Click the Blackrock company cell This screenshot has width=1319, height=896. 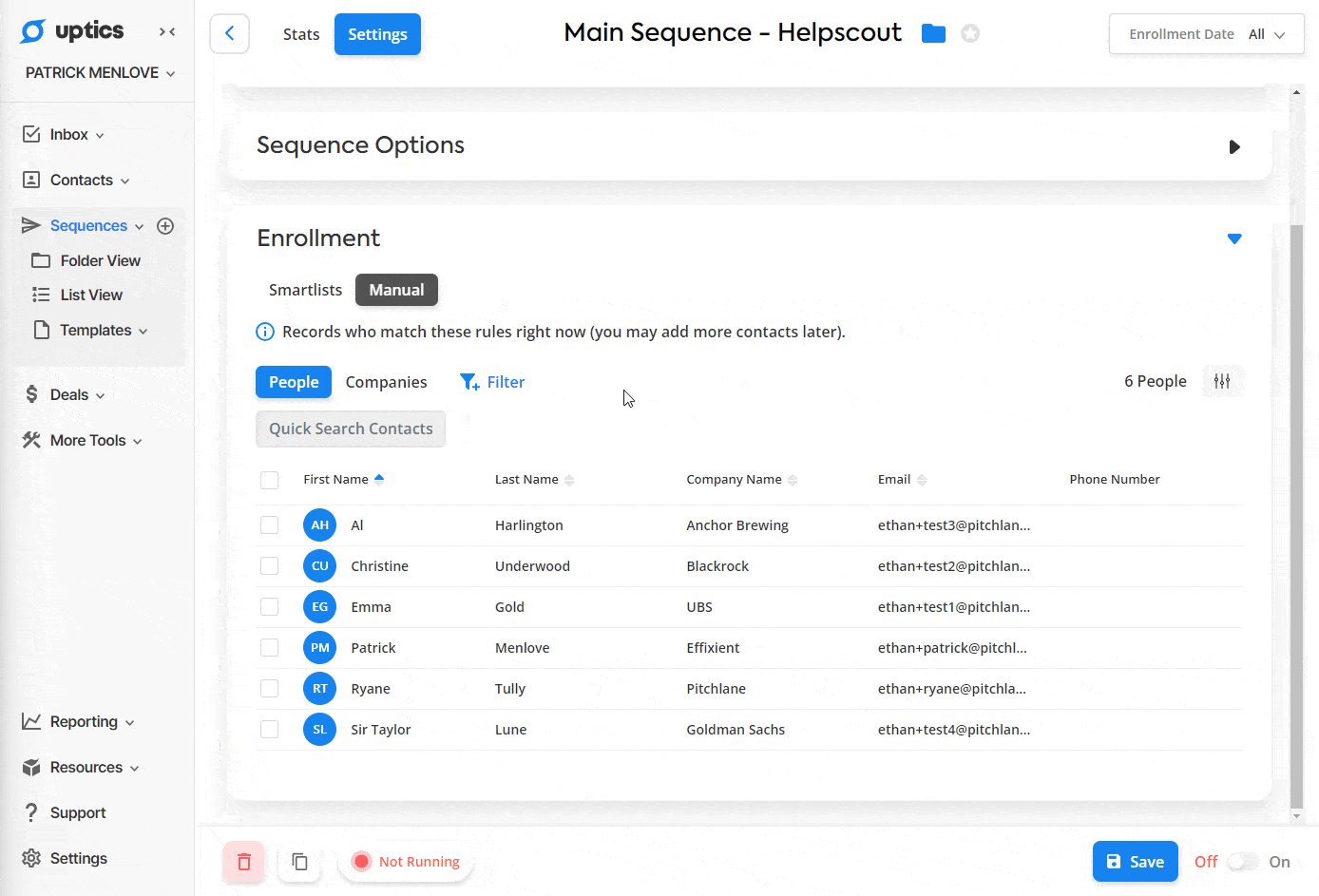click(717, 566)
